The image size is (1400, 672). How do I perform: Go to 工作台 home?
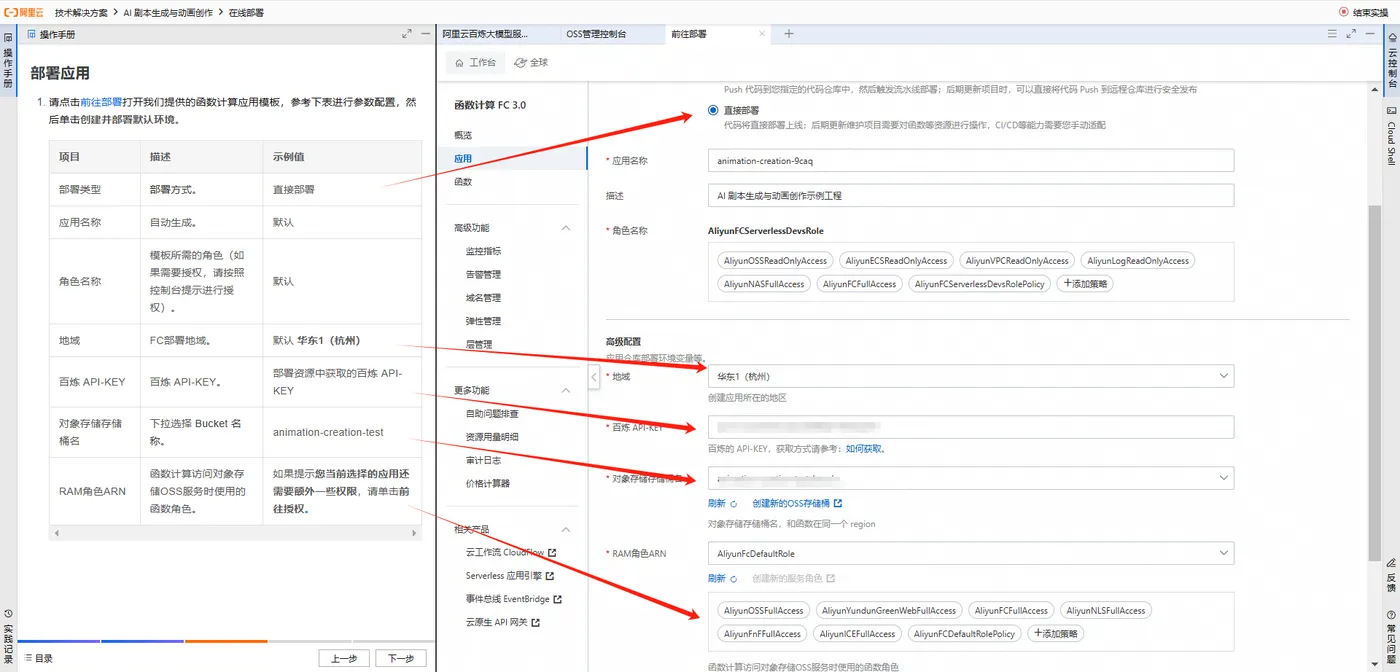(475, 62)
